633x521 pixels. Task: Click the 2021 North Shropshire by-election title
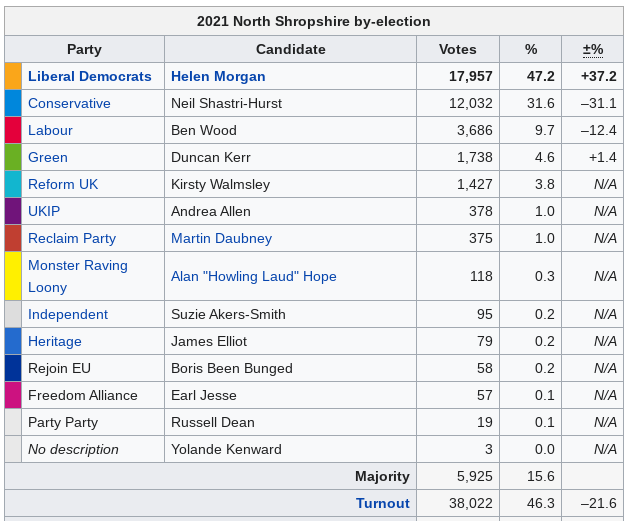tap(313, 21)
